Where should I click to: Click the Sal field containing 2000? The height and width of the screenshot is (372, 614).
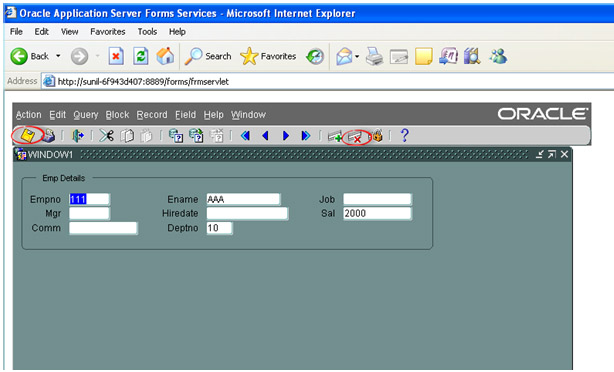[377, 213]
